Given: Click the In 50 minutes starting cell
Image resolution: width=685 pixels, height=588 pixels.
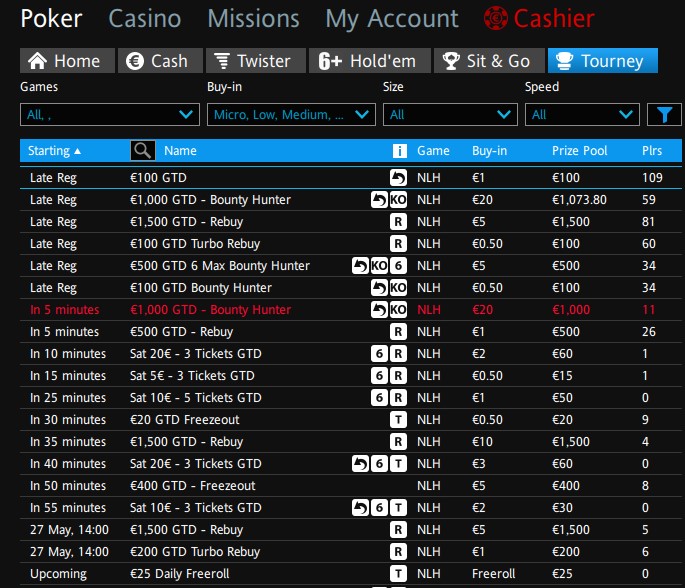Looking at the screenshot, I should pos(68,485).
